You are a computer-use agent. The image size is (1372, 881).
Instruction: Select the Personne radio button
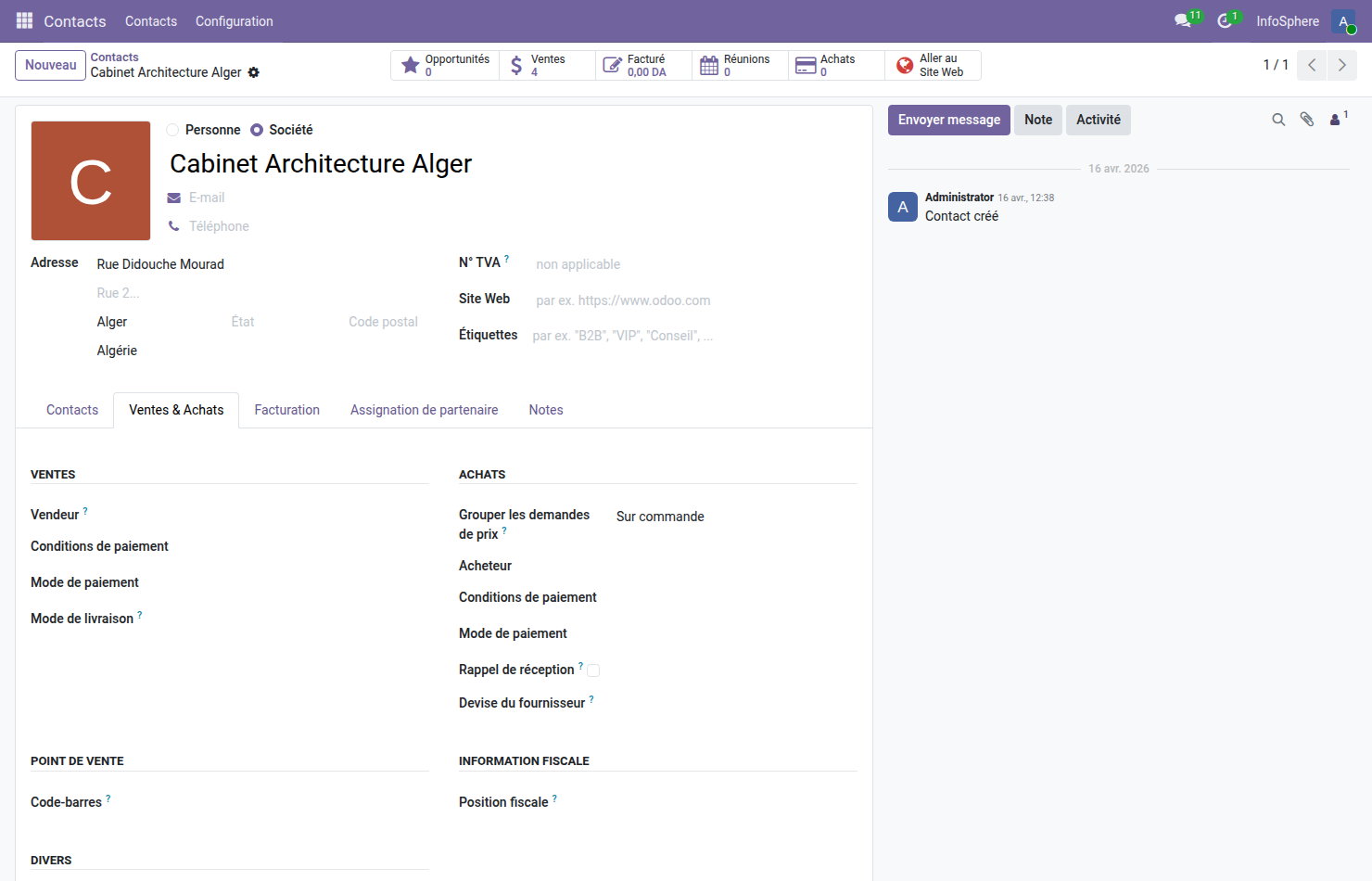(x=172, y=130)
